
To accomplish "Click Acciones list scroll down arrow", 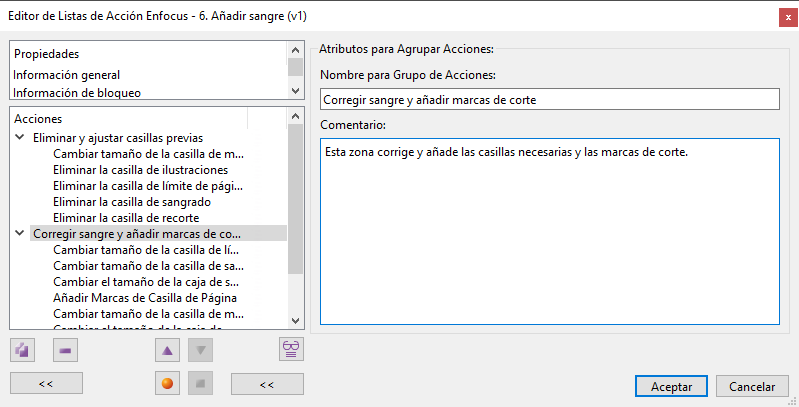I will pyautogui.click(x=295, y=320).
